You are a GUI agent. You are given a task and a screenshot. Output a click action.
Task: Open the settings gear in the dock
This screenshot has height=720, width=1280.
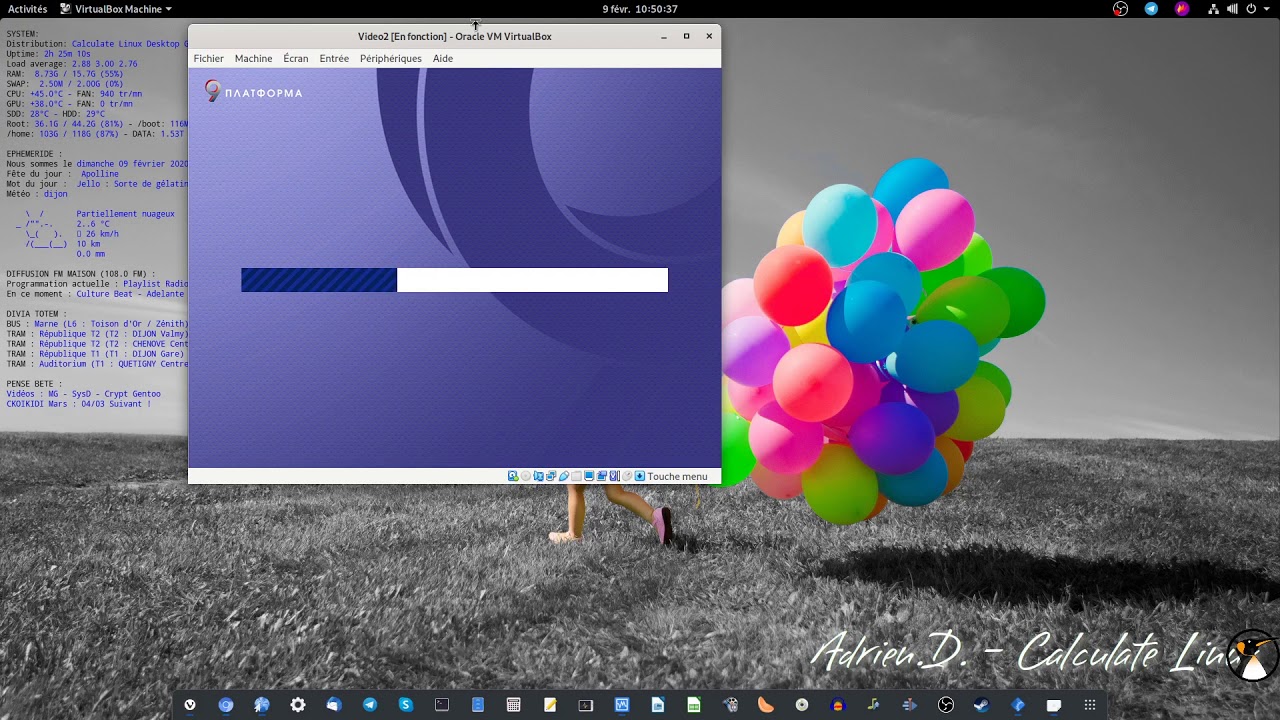click(x=298, y=705)
